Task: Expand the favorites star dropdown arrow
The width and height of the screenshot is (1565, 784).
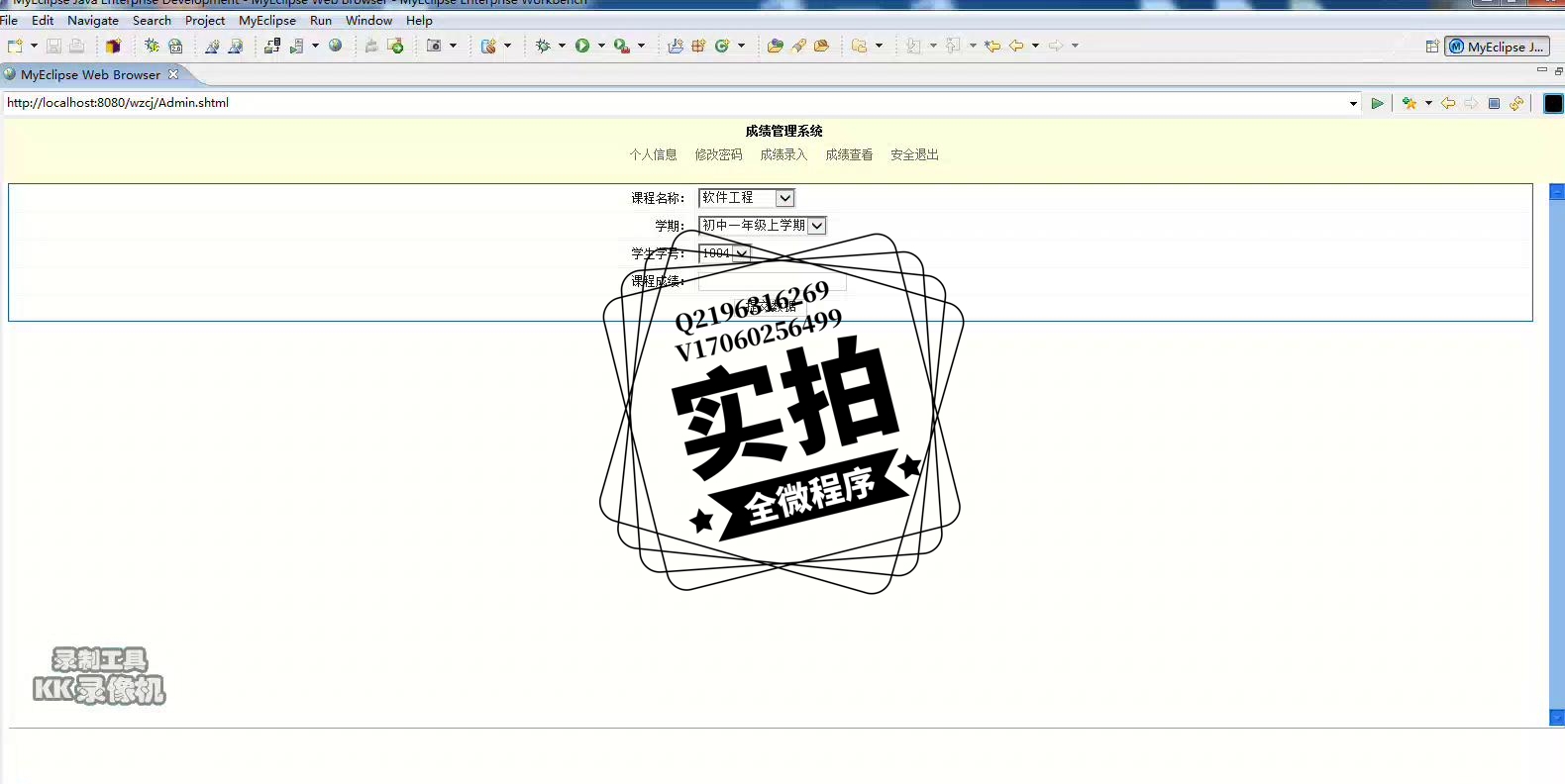Action: 1428,103
